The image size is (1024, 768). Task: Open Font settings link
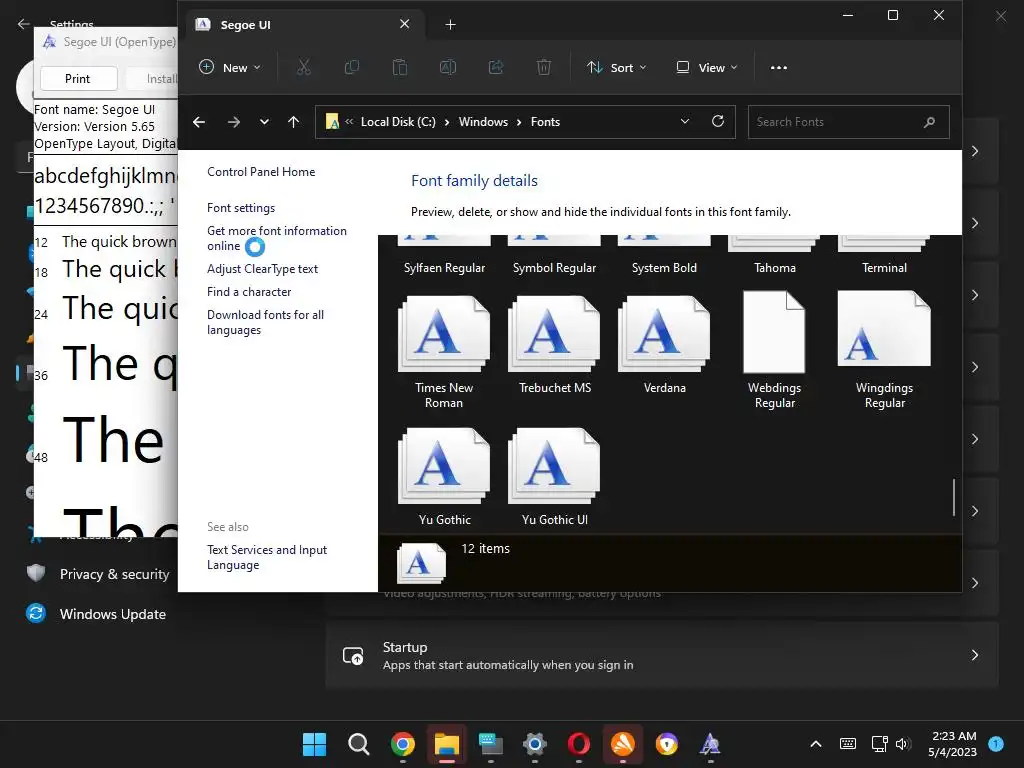click(241, 208)
